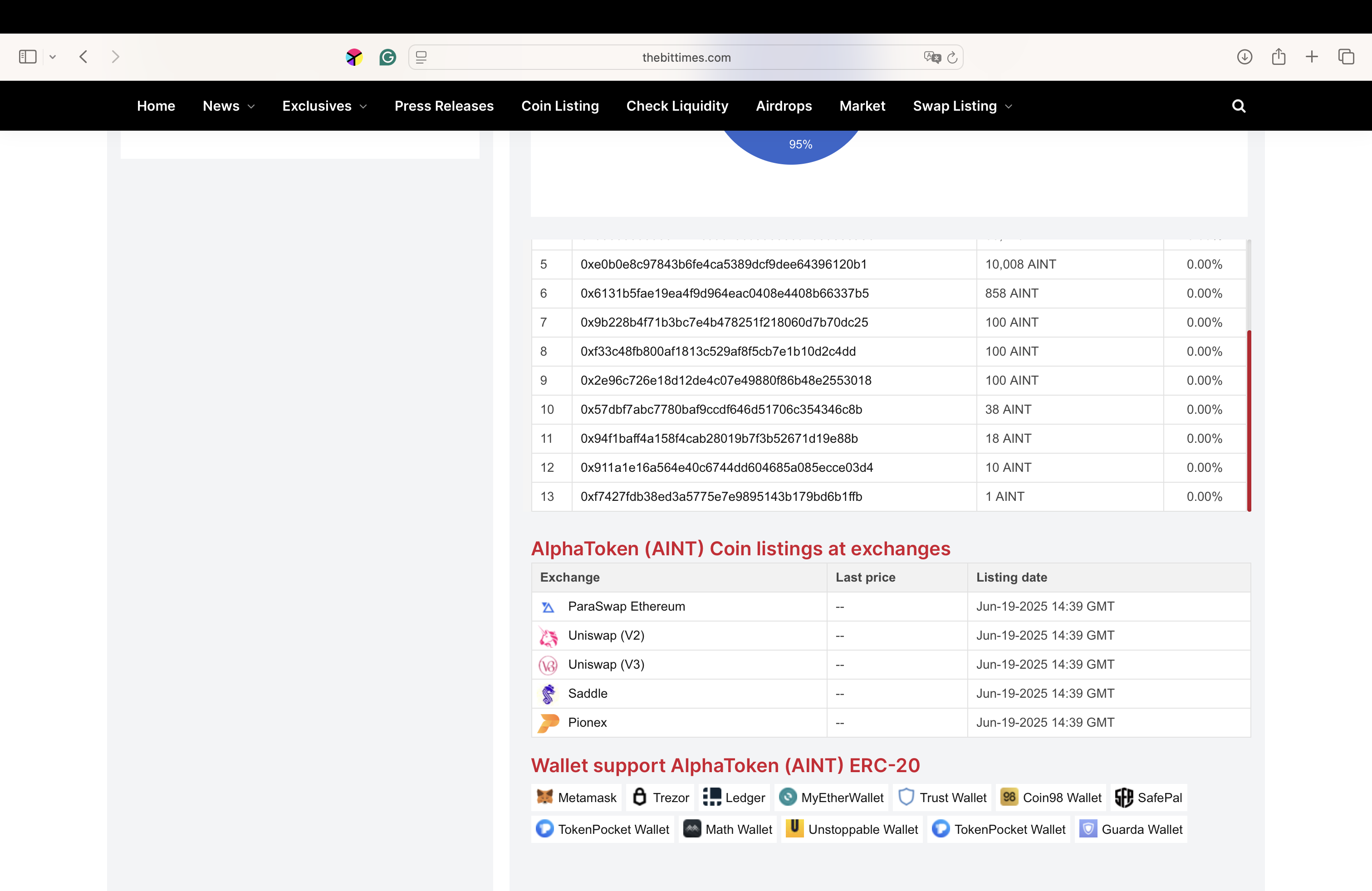Open the ParaSwap Ethereum exchange link
This screenshot has width=1372, height=891.
point(627,606)
